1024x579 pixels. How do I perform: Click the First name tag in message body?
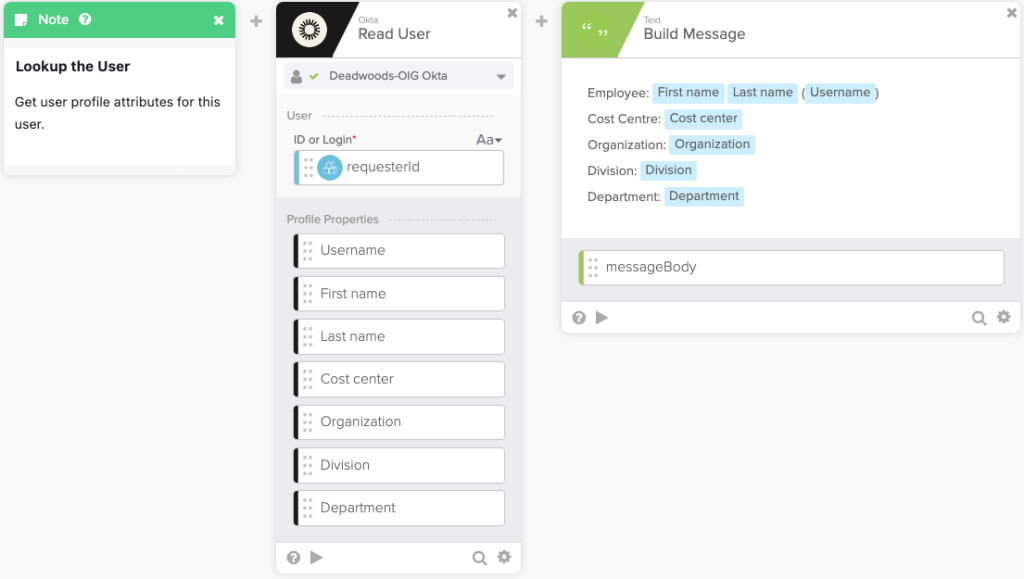pos(688,93)
